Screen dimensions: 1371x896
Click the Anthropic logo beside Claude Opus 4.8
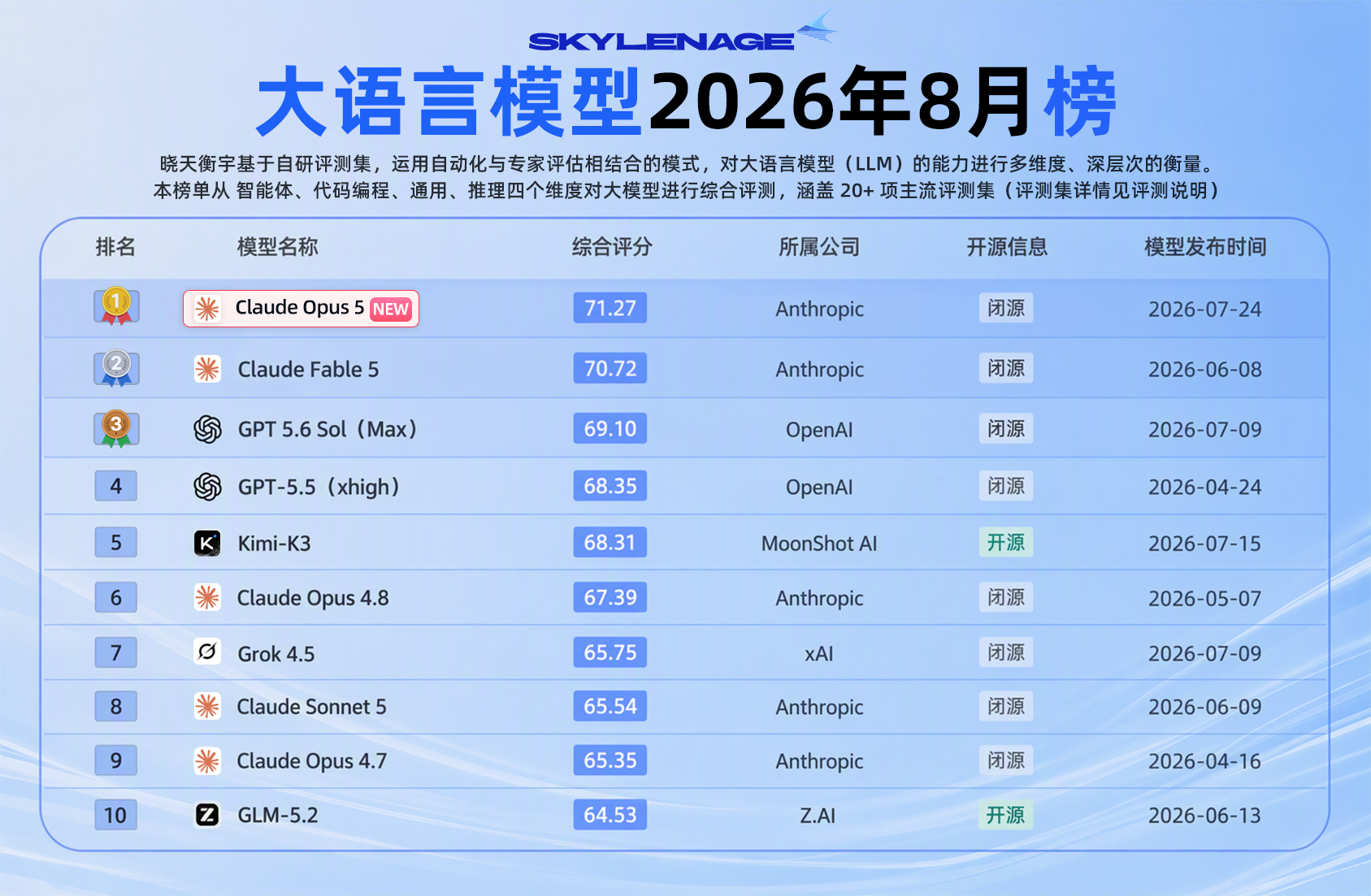(207, 598)
